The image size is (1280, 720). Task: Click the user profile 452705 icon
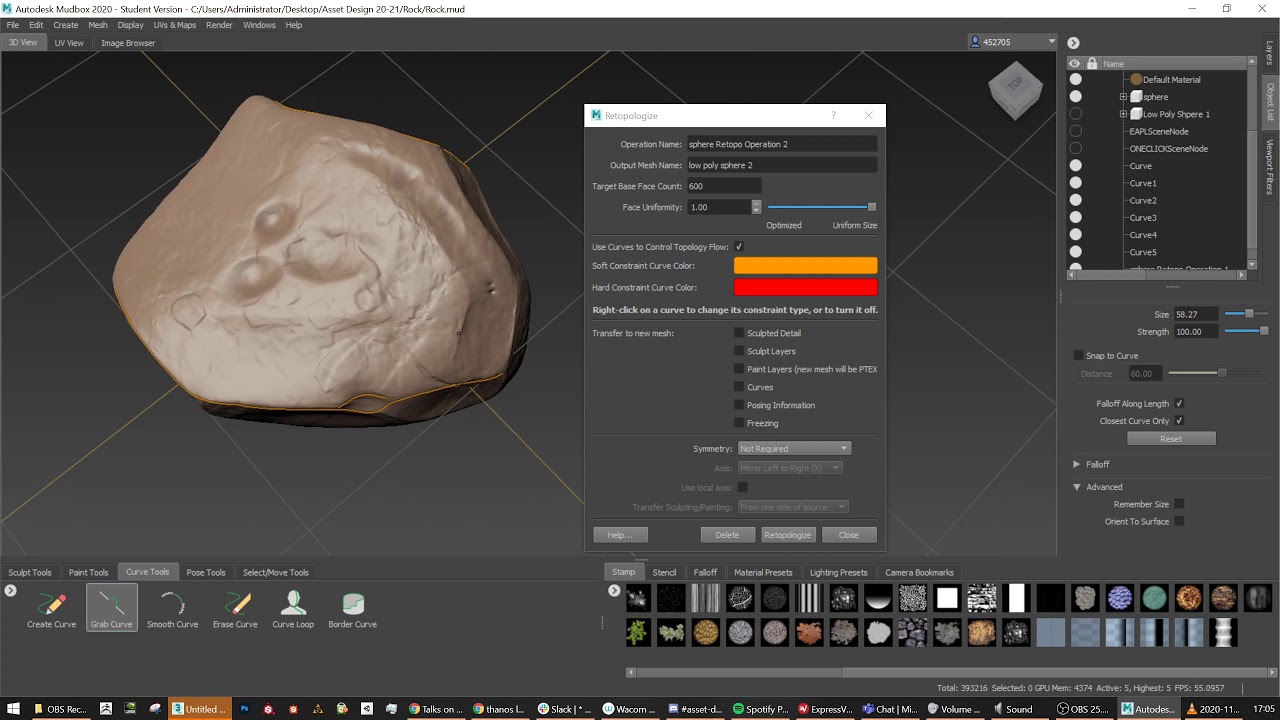pyautogui.click(x=975, y=42)
